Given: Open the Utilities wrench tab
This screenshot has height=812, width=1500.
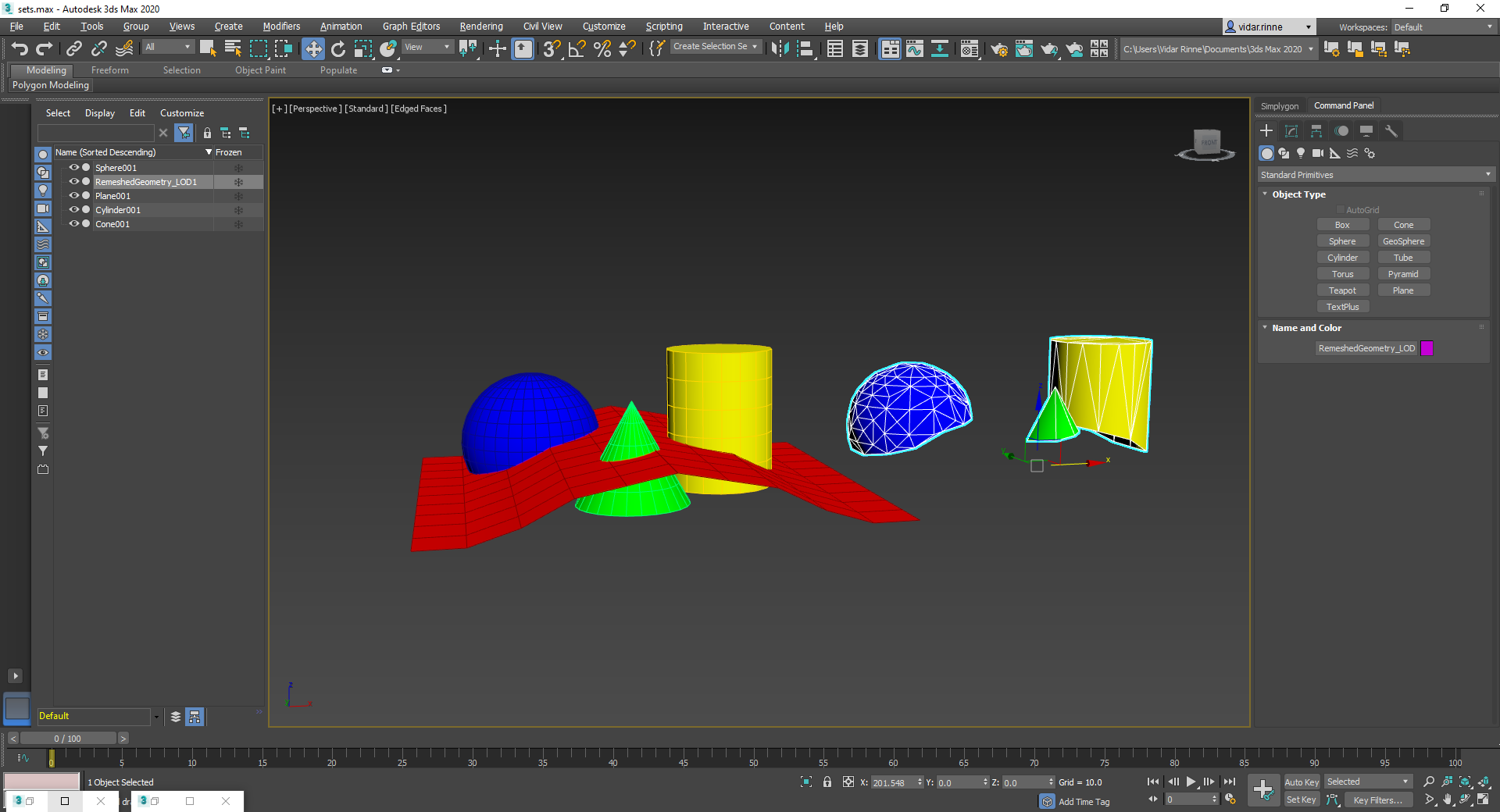Looking at the screenshot, I should 1391,130.
